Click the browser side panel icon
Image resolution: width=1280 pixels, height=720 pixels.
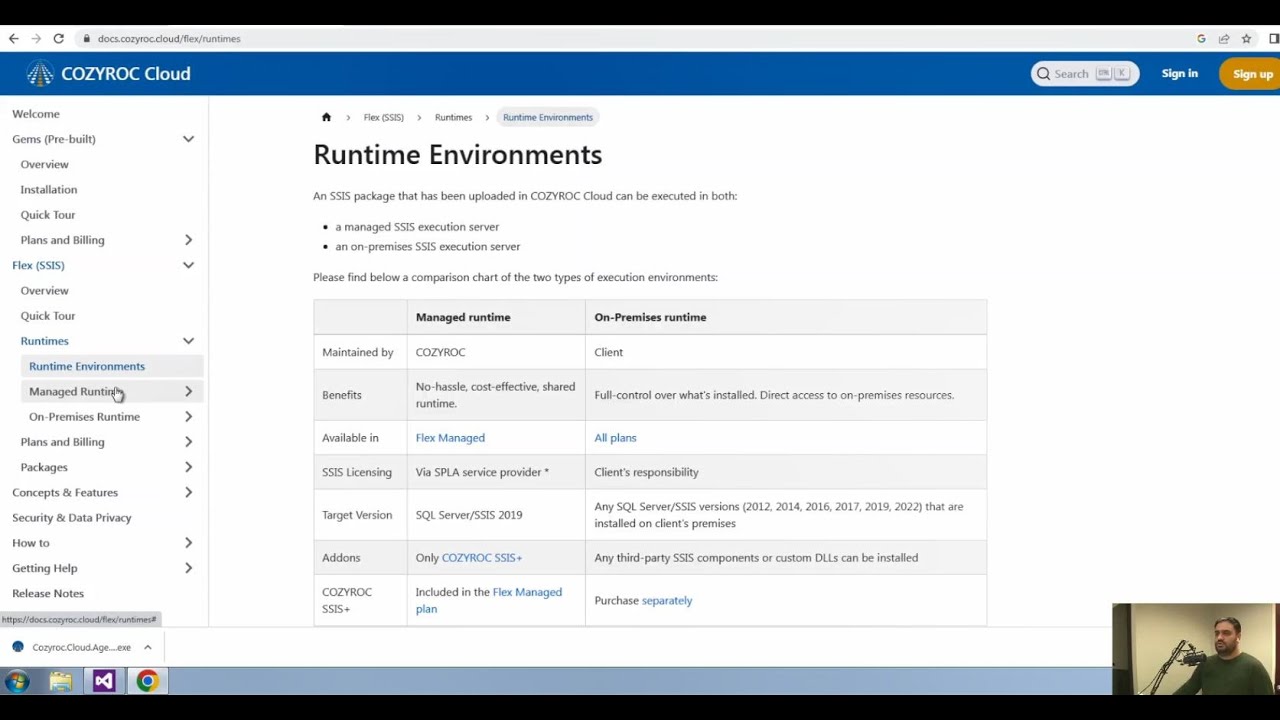click(1273, 39)
